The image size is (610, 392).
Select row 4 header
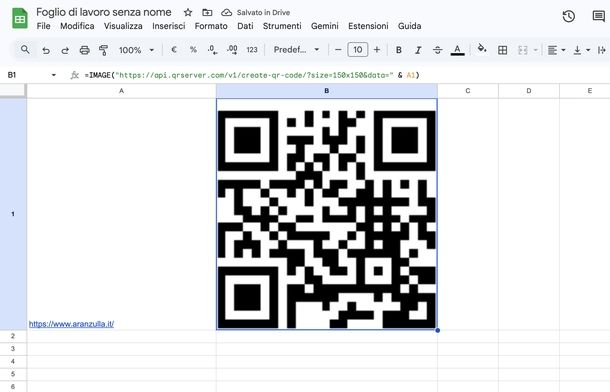point(13,361)
